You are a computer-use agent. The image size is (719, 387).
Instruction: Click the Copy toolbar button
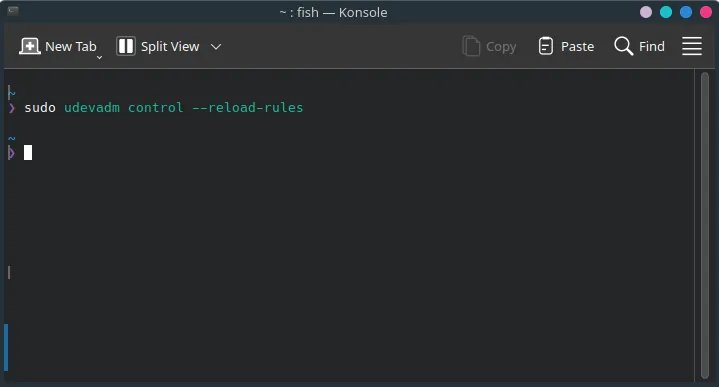(489, 46)
